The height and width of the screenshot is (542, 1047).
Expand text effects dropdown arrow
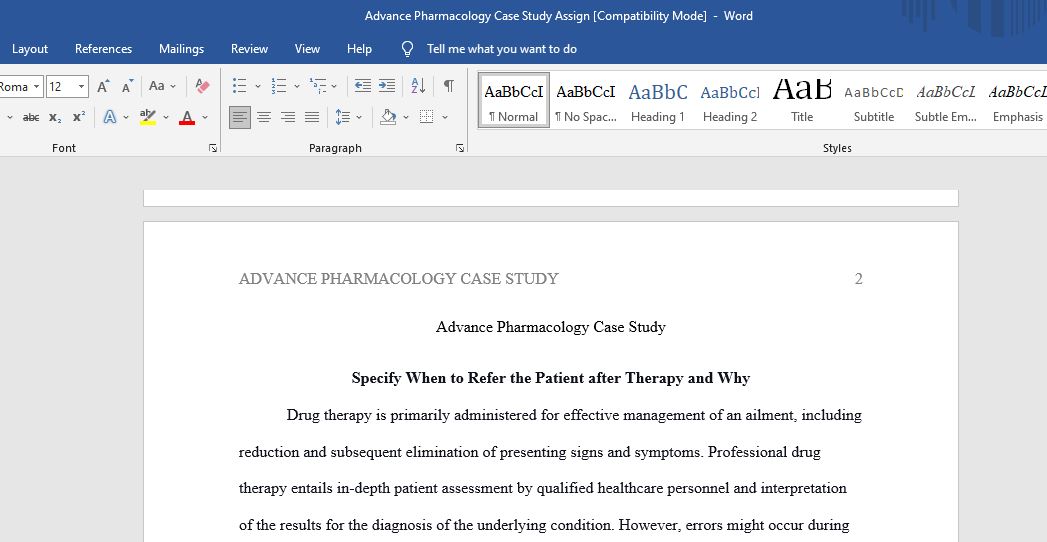126,117
